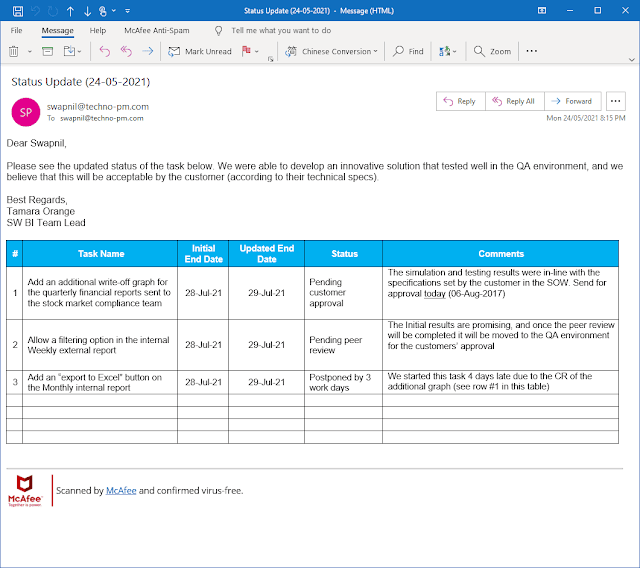Click the Delete trash icon
The image size is (640, 568).
[x=13, y=51]
